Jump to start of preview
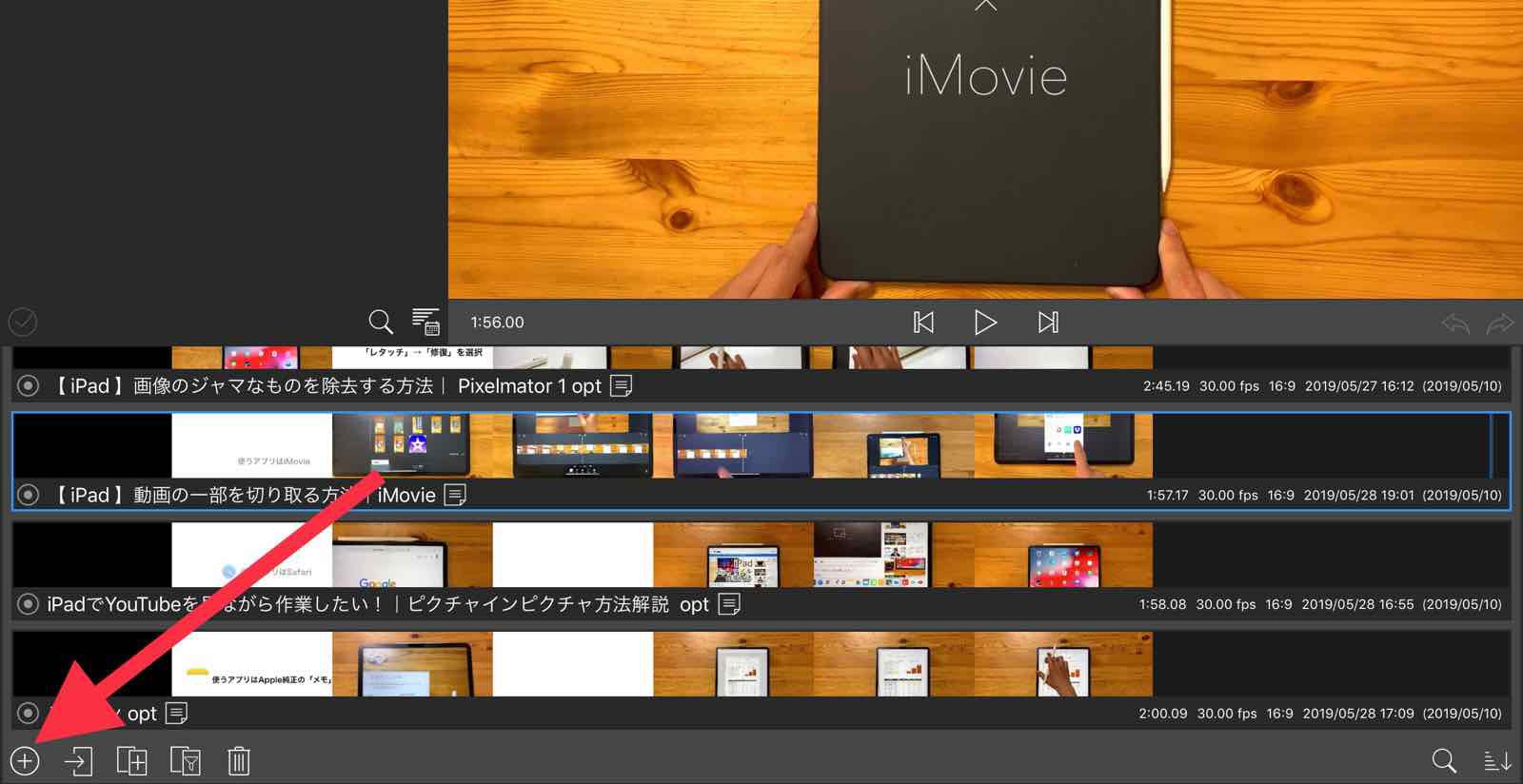 coord(923,323)
